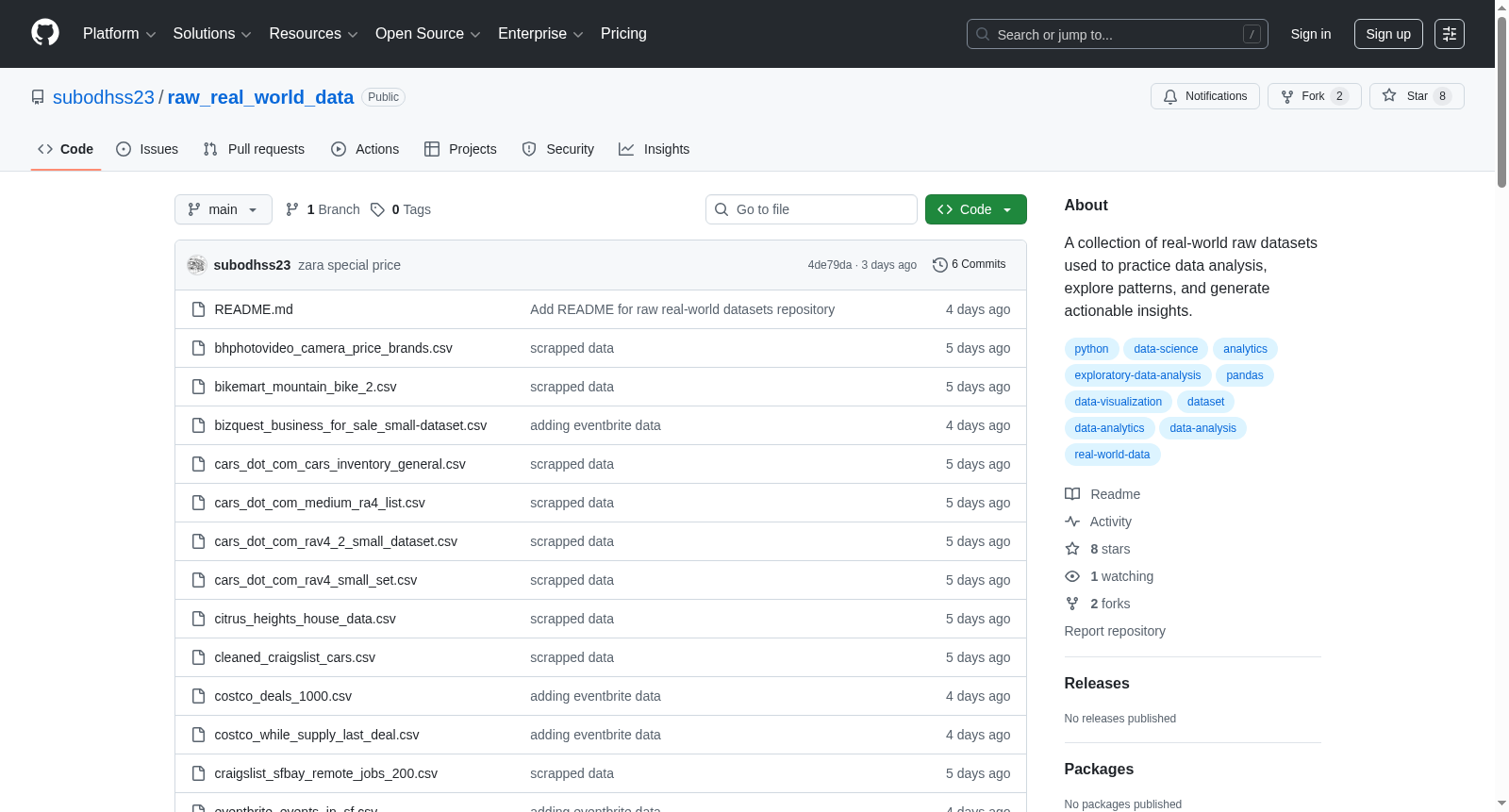Click the tag icon next to Tags
This screenshot has width=1509, height=812.
point(377,209)
